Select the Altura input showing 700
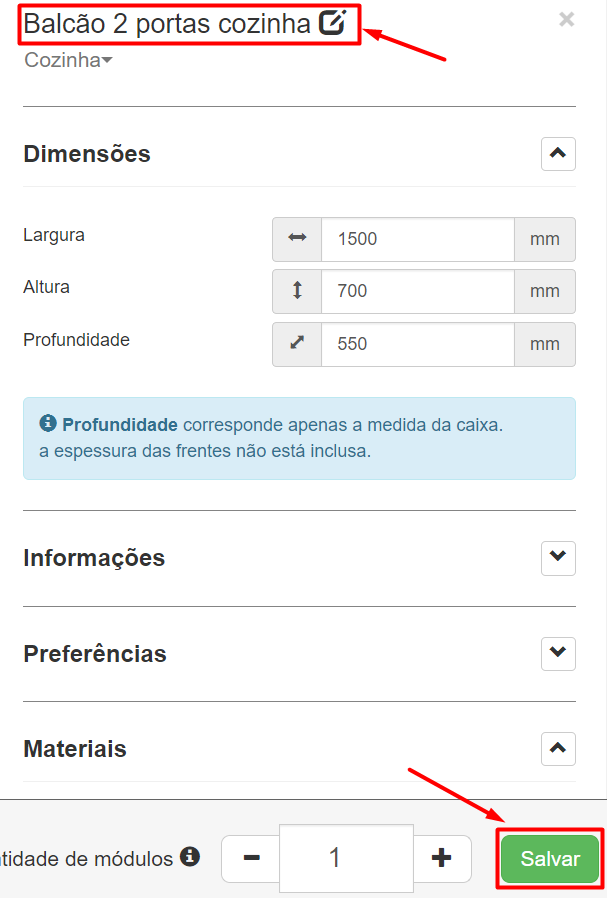Screen dimensions: 607x898 tap(418, 291)
